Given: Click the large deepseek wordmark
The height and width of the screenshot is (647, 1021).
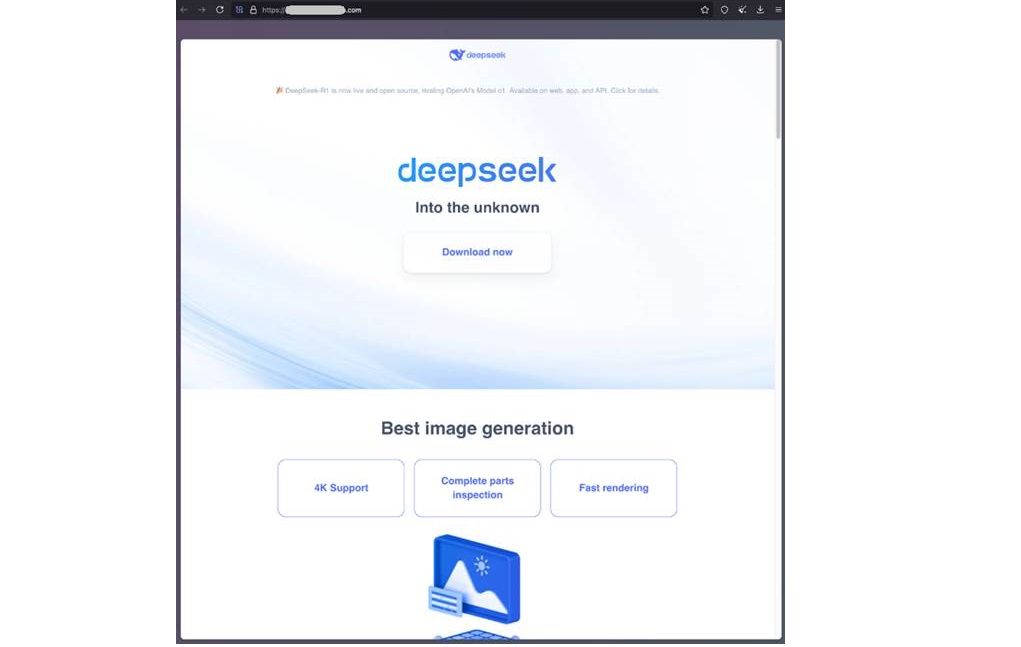Looking at the screenshot, I should click(x=476, y=171).
